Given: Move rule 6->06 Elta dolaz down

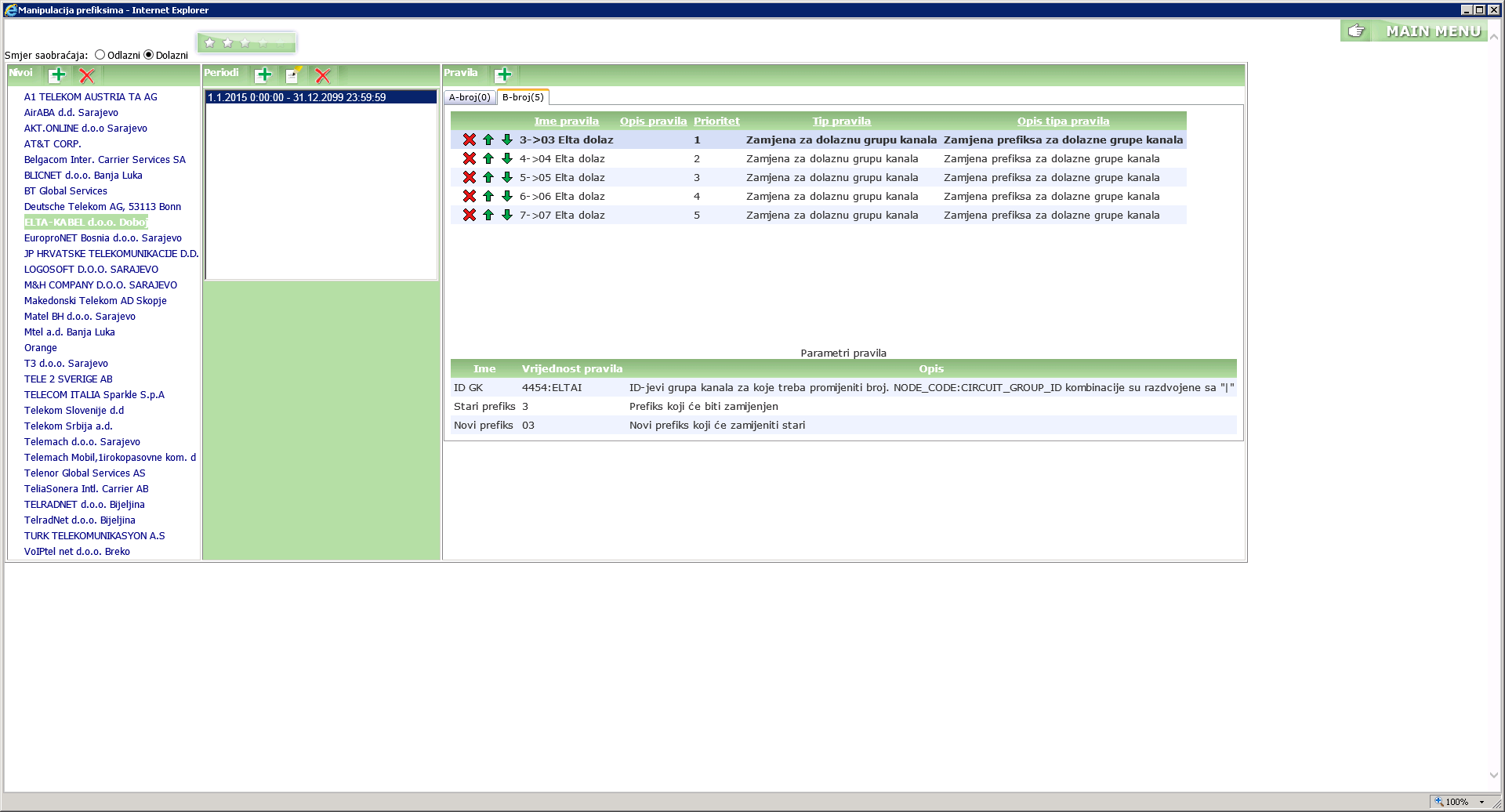Looking at the screenshot, I should pyautogui.click(x=507, y=196).
